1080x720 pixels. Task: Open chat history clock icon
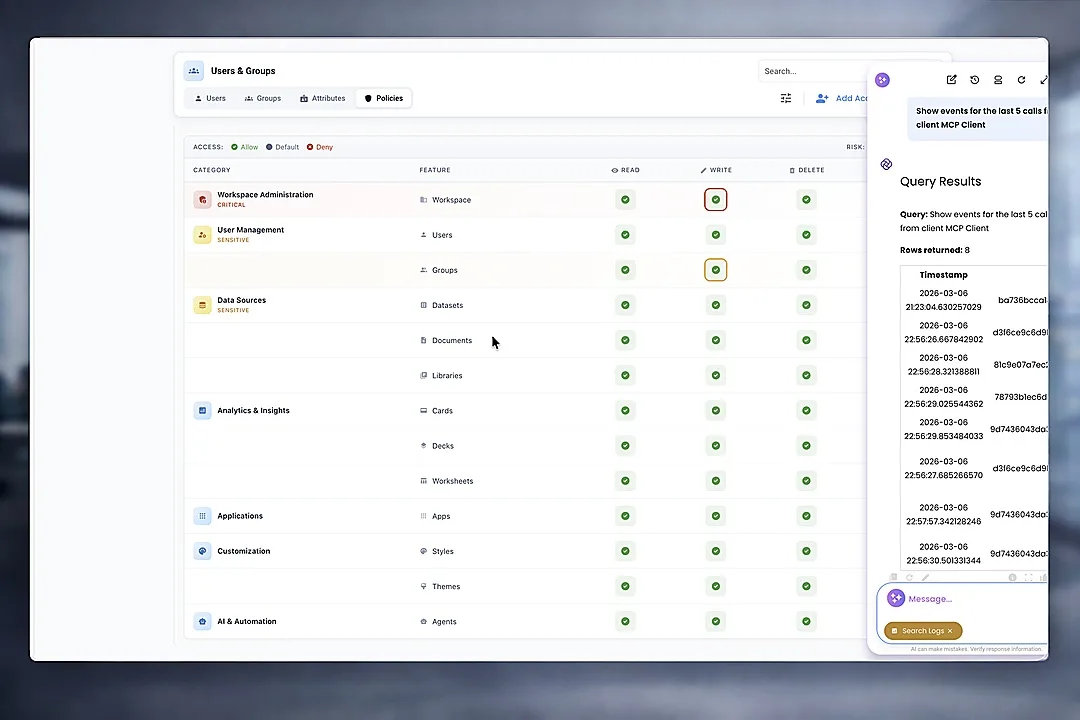click(x=975, y=80)
